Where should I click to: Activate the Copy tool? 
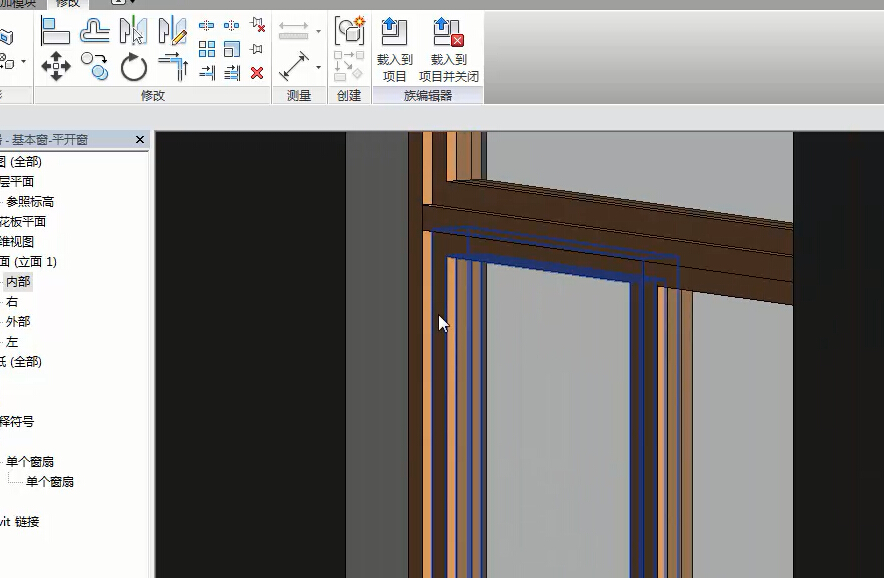click(x=95, y=67)
